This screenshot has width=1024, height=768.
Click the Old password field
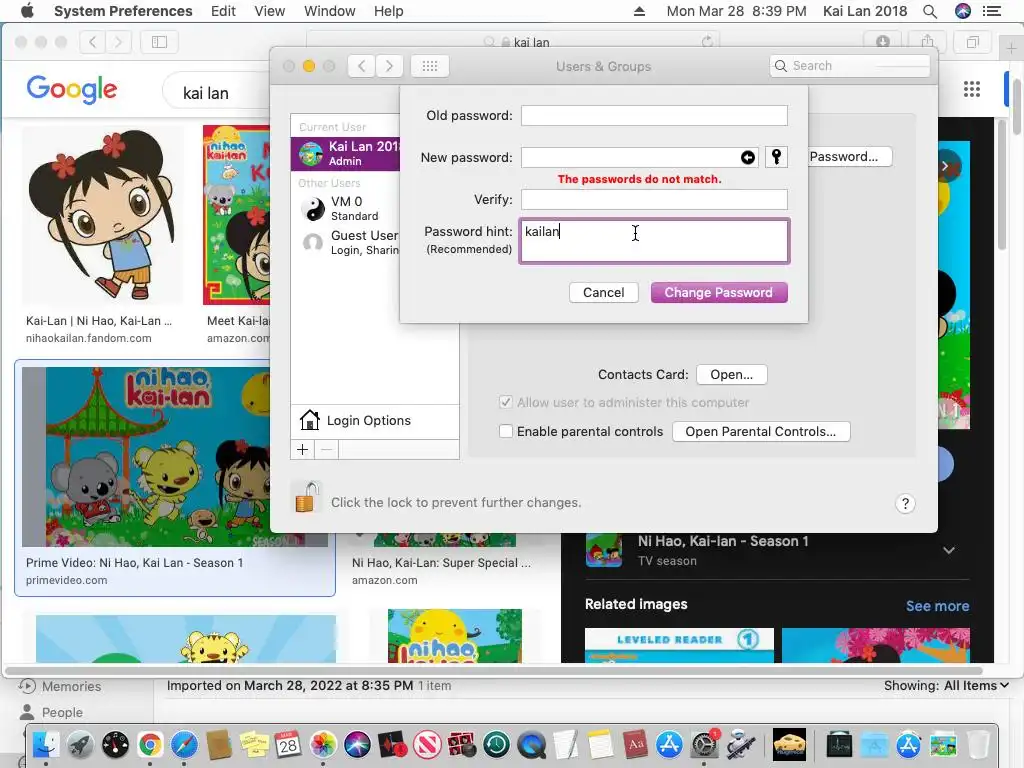654,116
